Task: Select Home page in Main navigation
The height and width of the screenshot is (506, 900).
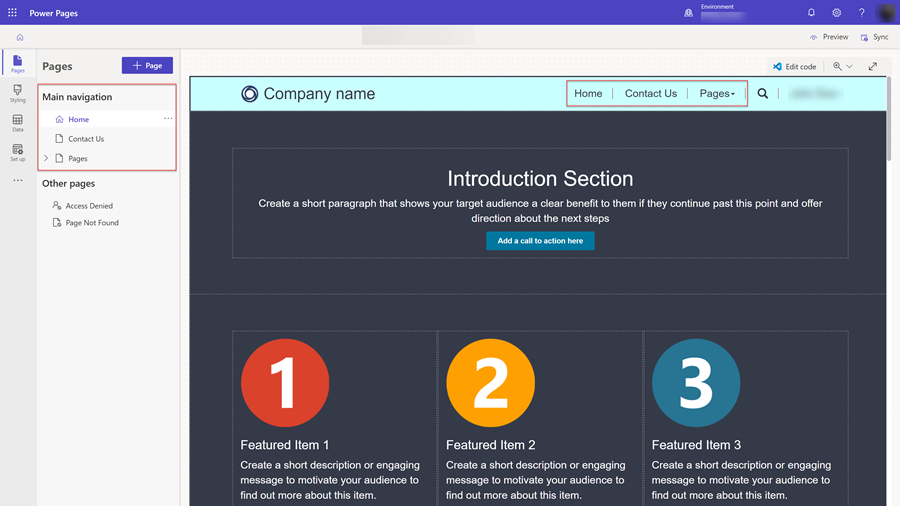Action: (107, 119)
